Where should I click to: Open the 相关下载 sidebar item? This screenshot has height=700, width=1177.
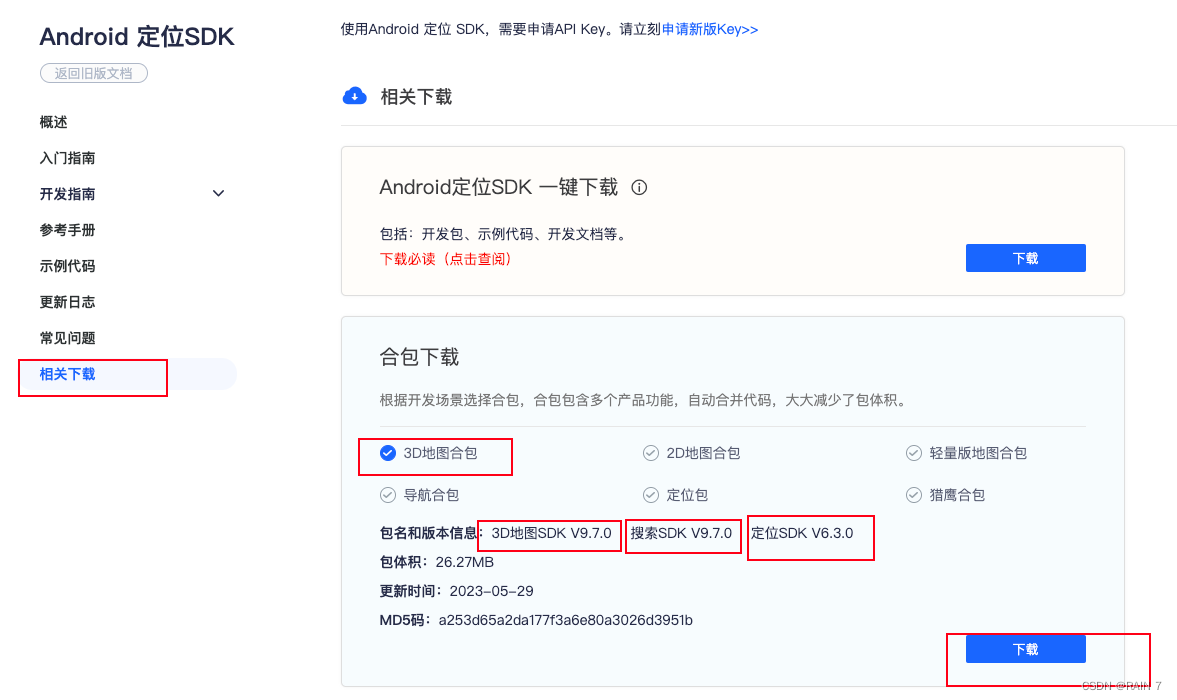point(68,374)
